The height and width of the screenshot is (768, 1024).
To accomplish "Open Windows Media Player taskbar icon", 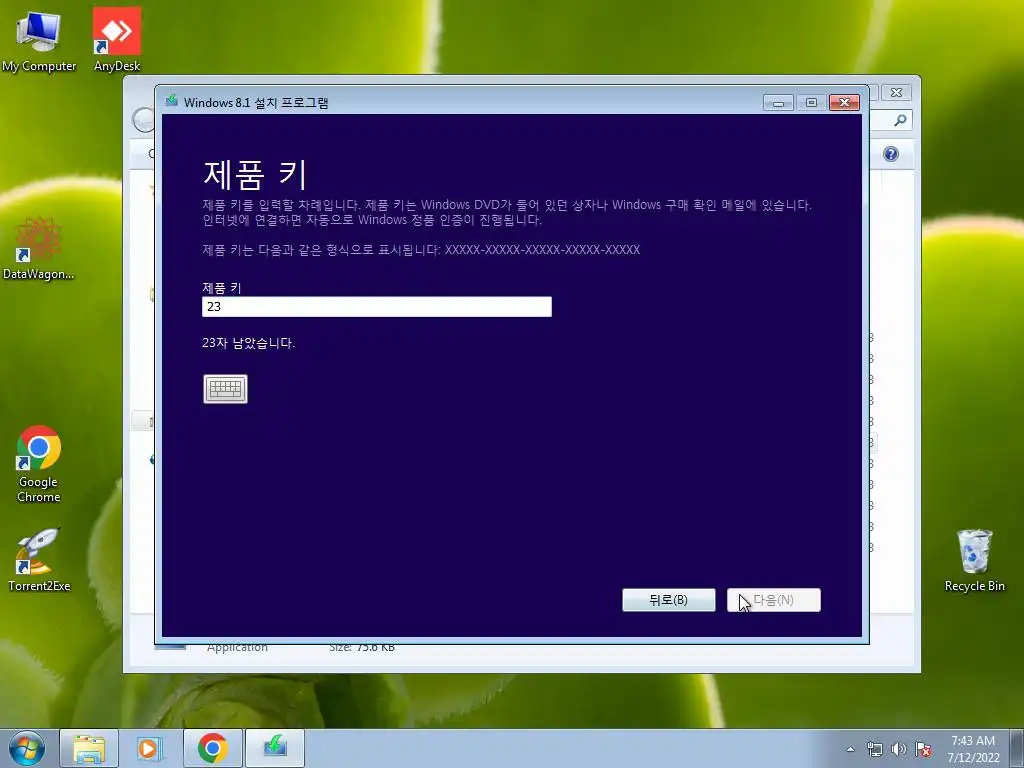I will point(150,748).
